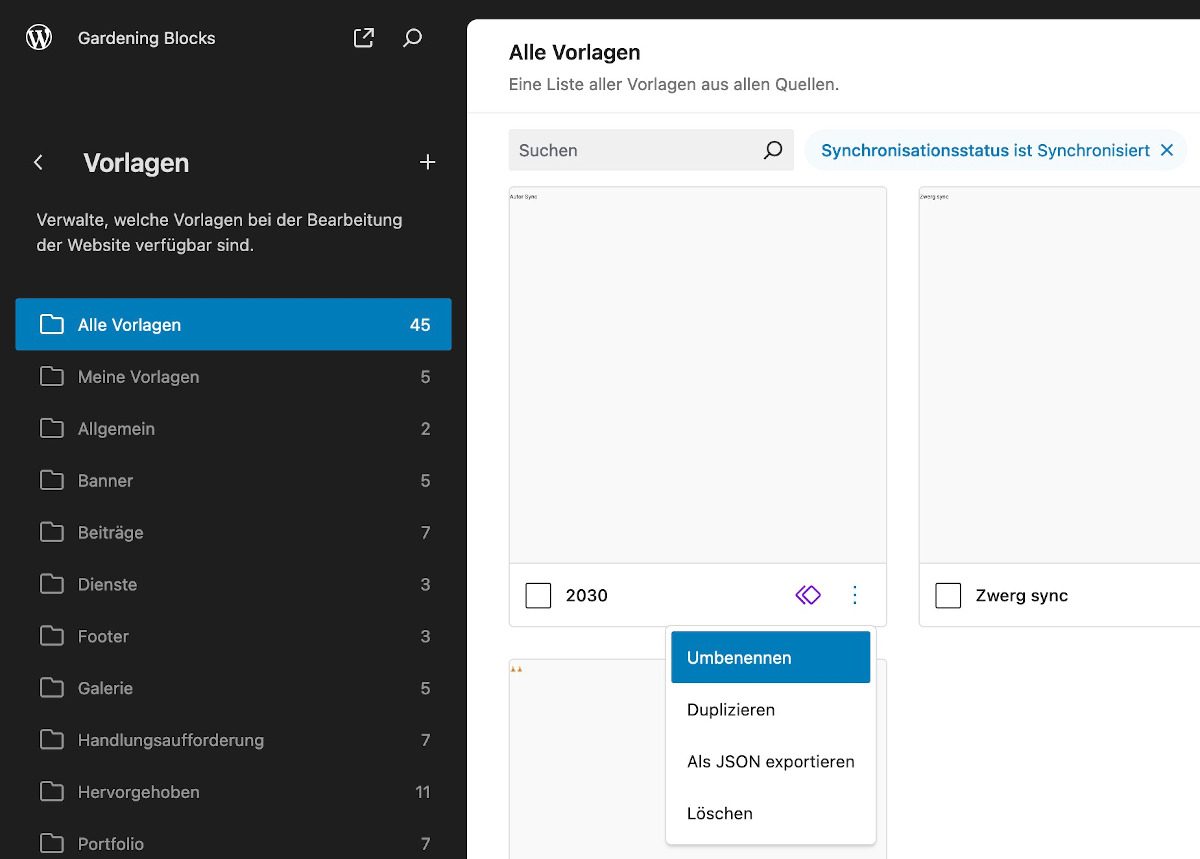Select the checkbox for Zwerg sync

click(x=948, y=595)
